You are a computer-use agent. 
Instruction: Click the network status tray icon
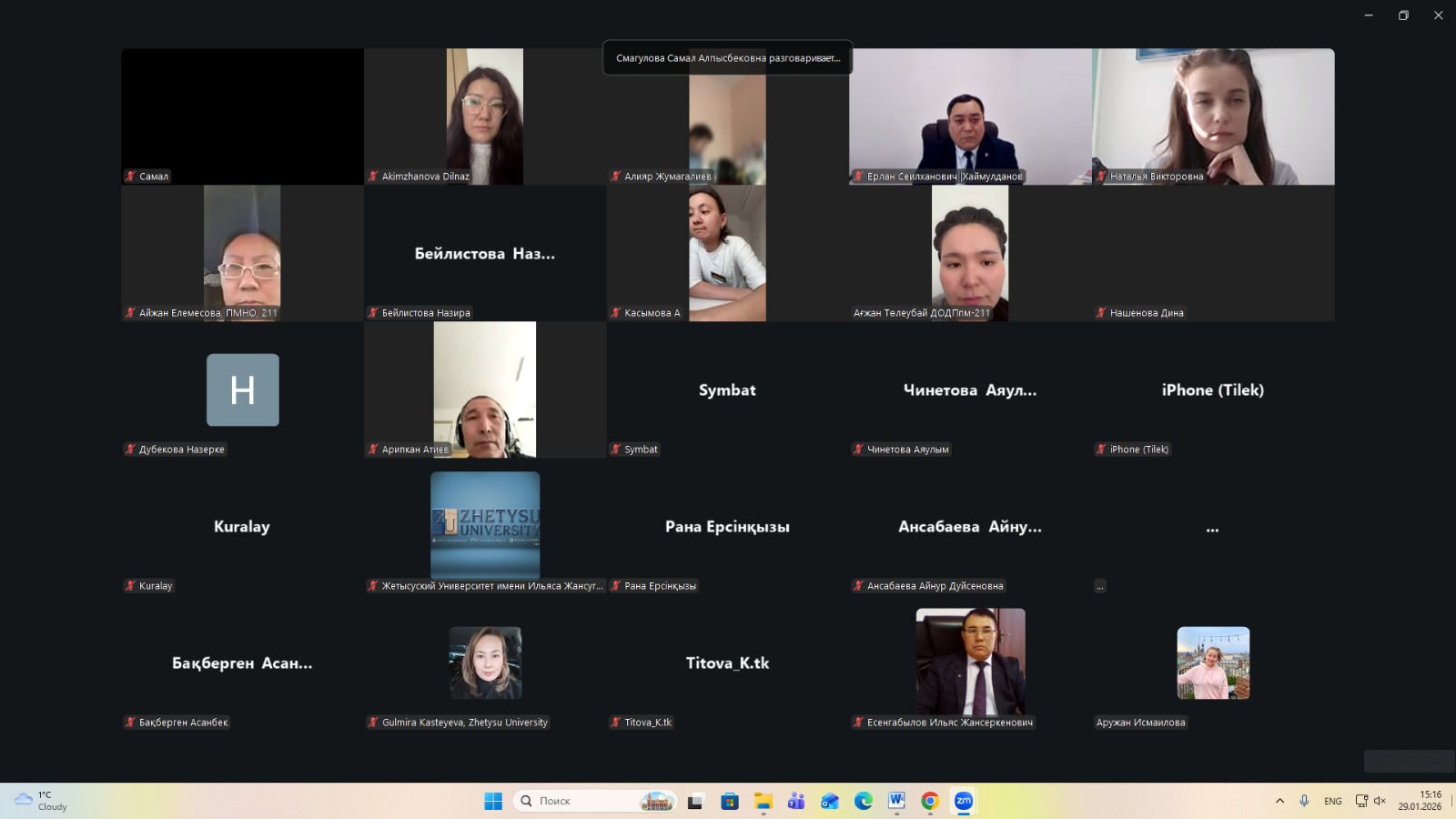pyautogui.click(x=1361, y=801)
